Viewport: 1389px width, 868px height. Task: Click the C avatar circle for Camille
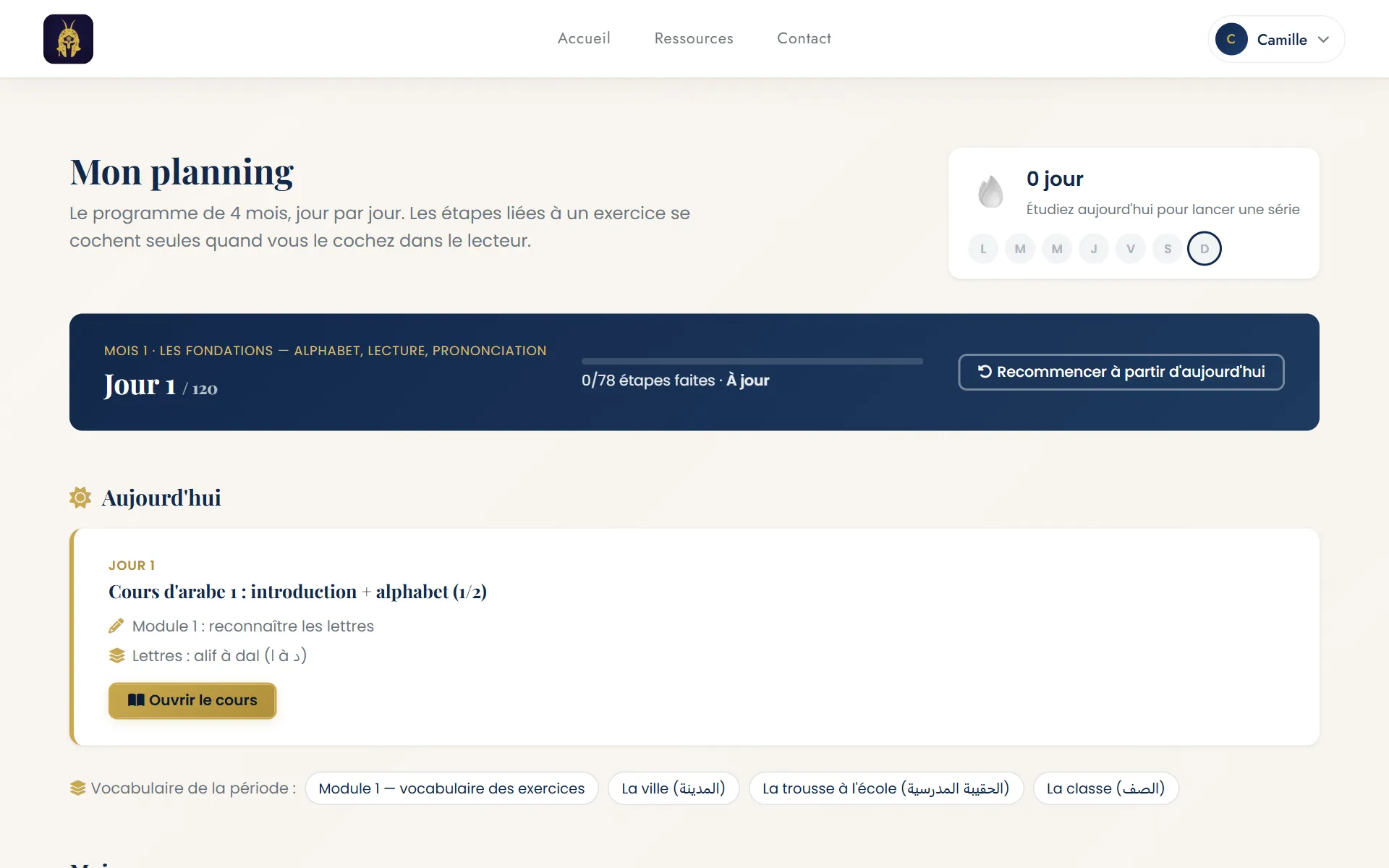tap(1231, 39)
